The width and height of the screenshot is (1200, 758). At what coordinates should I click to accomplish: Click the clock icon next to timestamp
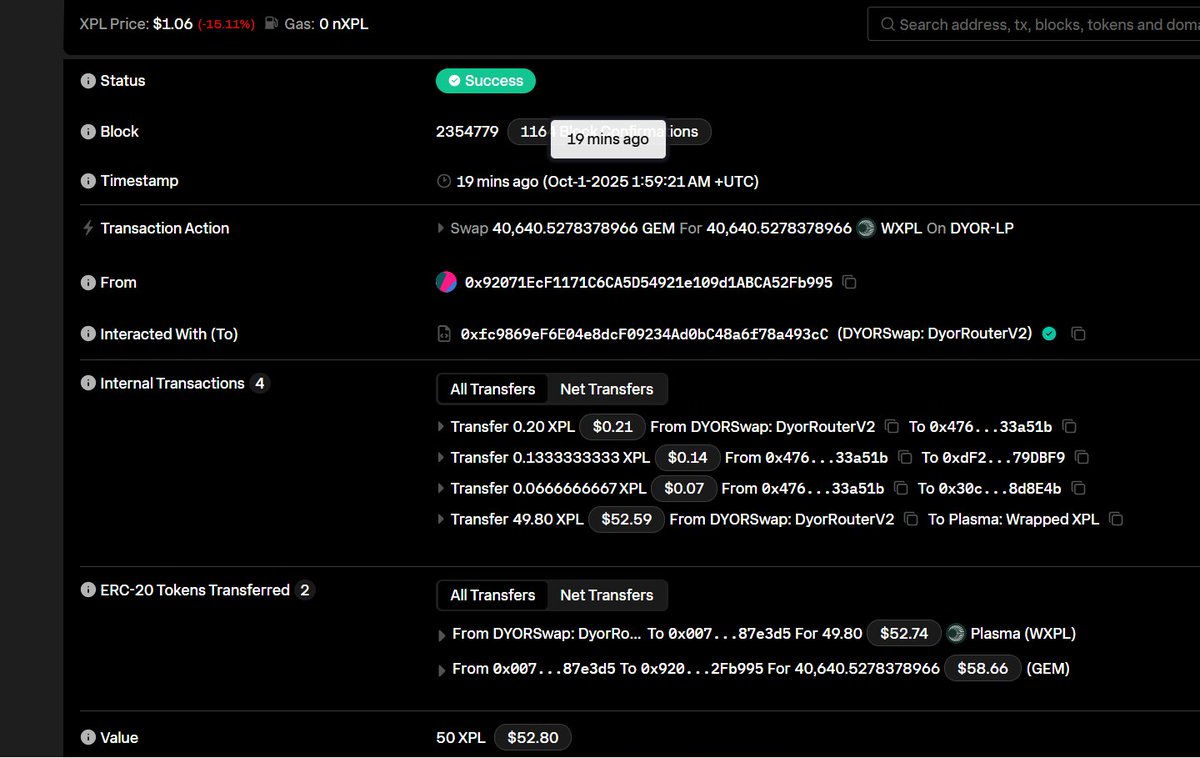click(444, 182)
